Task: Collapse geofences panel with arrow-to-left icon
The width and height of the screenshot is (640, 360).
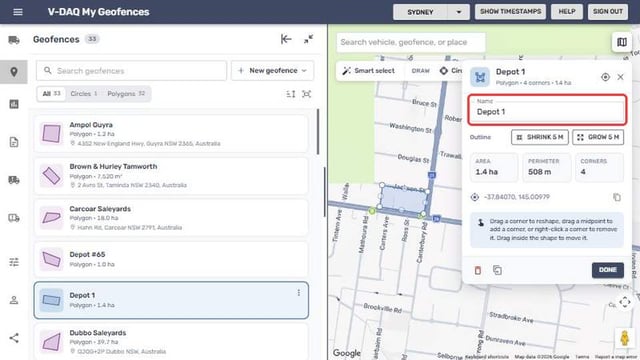Action: pyautogui.click(x=286, y=39)
